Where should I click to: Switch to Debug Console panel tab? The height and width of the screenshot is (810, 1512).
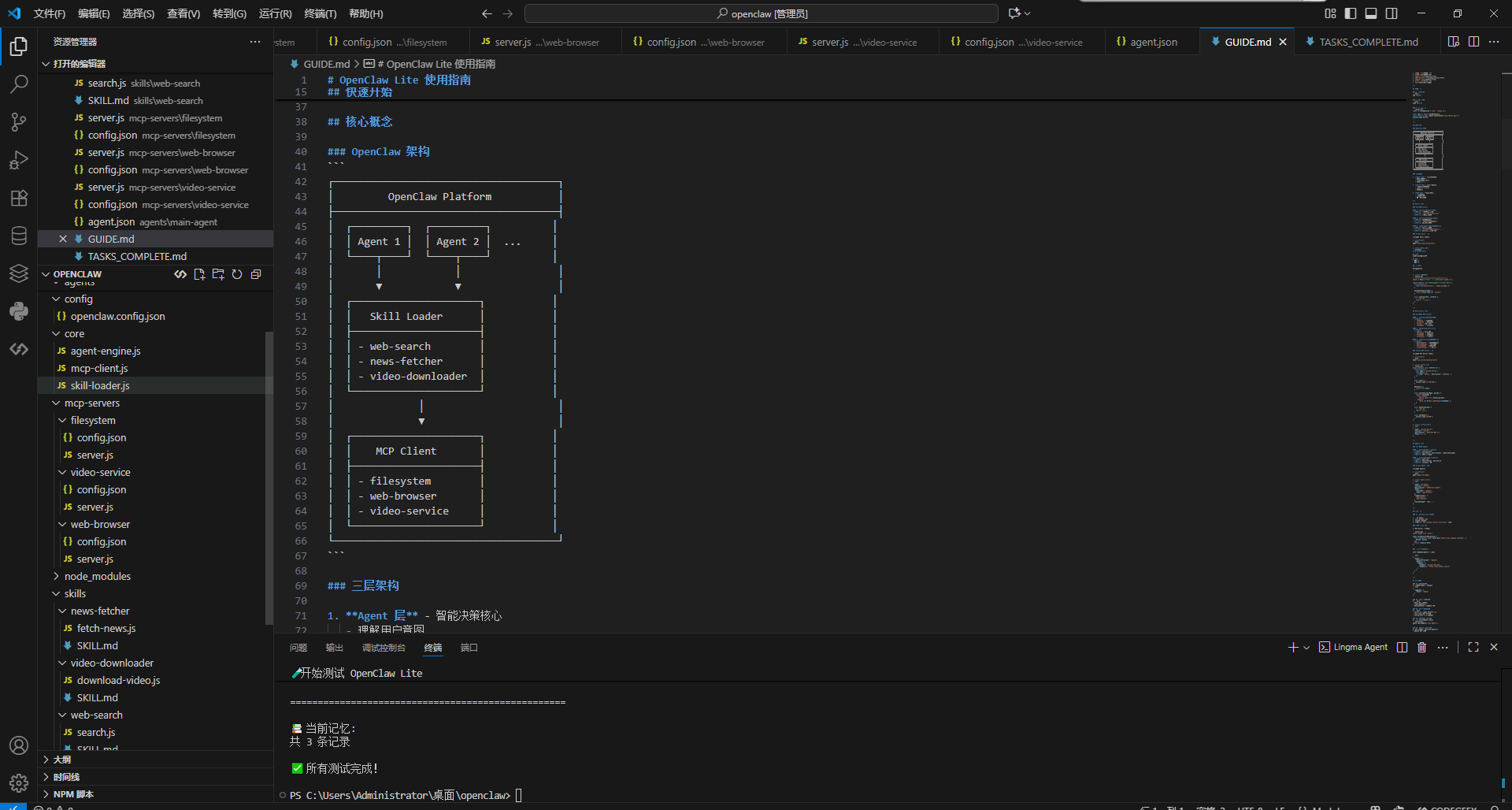384,648
